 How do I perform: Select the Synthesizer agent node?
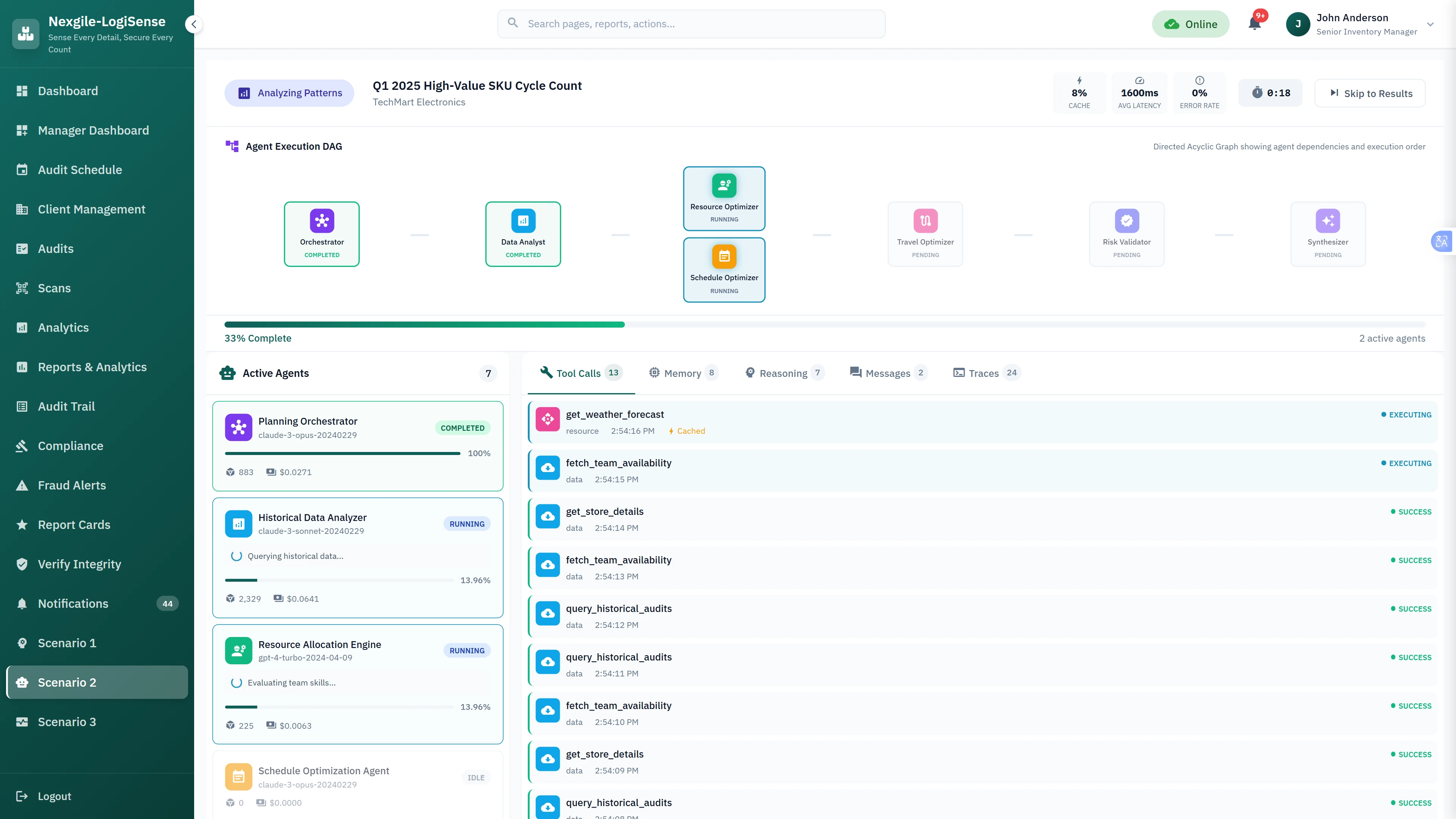(1328, 234)
